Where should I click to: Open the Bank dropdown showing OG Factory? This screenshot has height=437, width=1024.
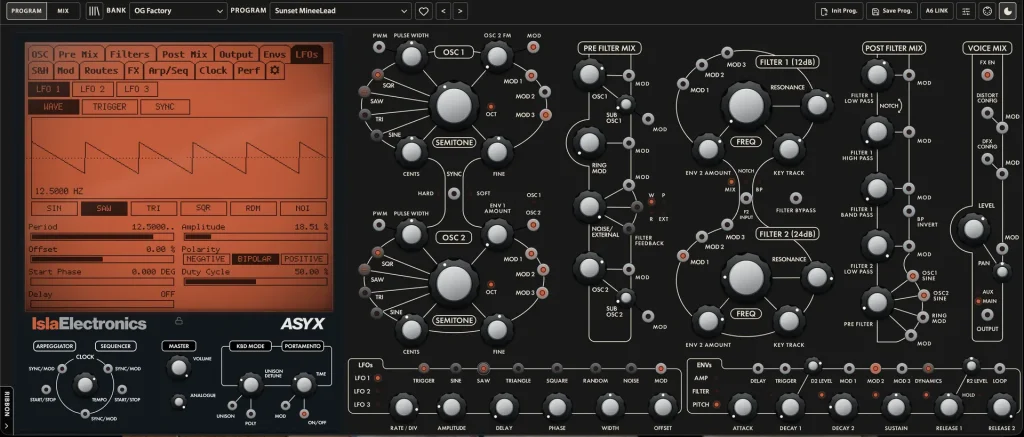178,11
